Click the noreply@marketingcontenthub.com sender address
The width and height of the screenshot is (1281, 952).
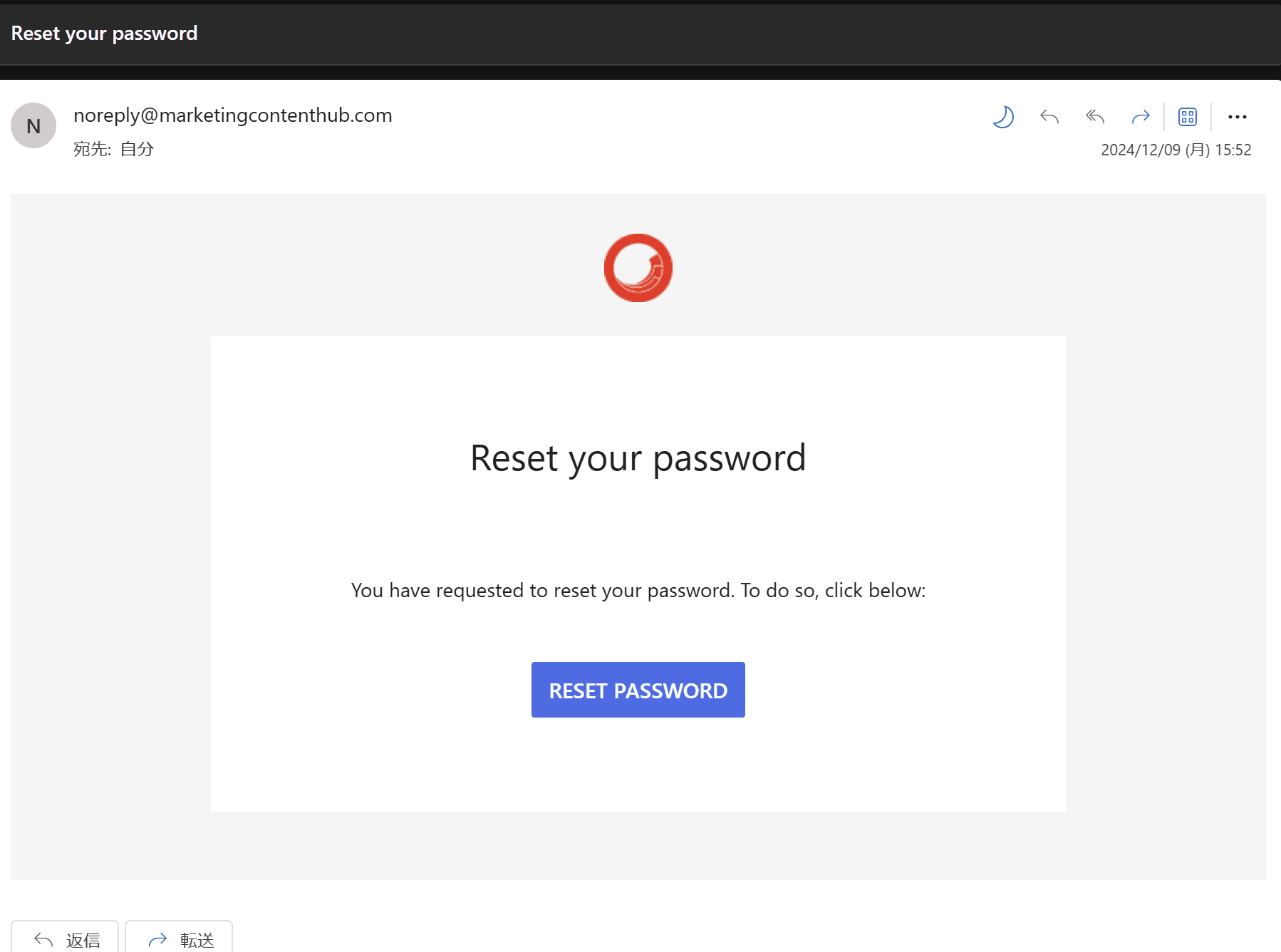pyautogui.click(x=233, y=115)
